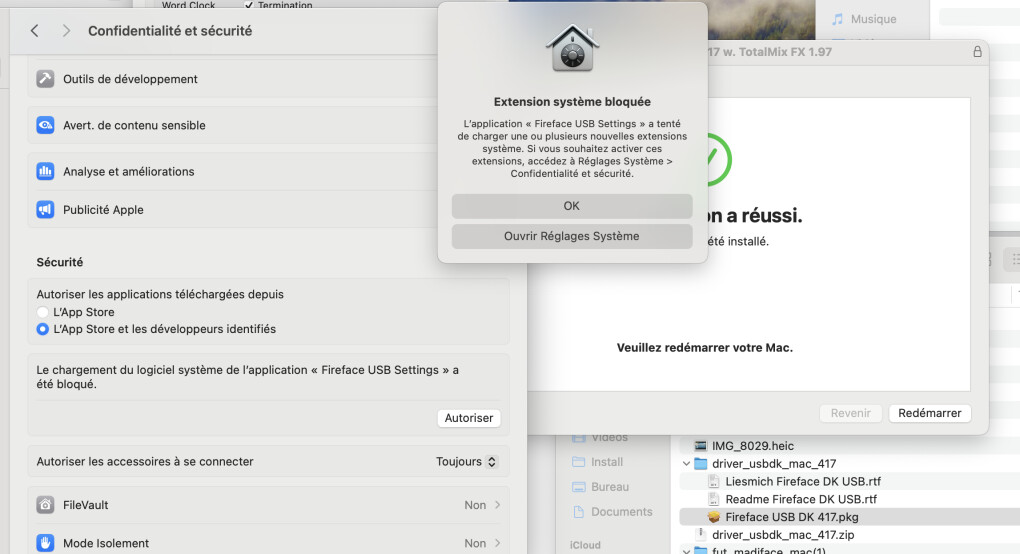Open Outils de développement hammer icon
The height and width of the screenshot is (554, 1020).
pos(45,79)
